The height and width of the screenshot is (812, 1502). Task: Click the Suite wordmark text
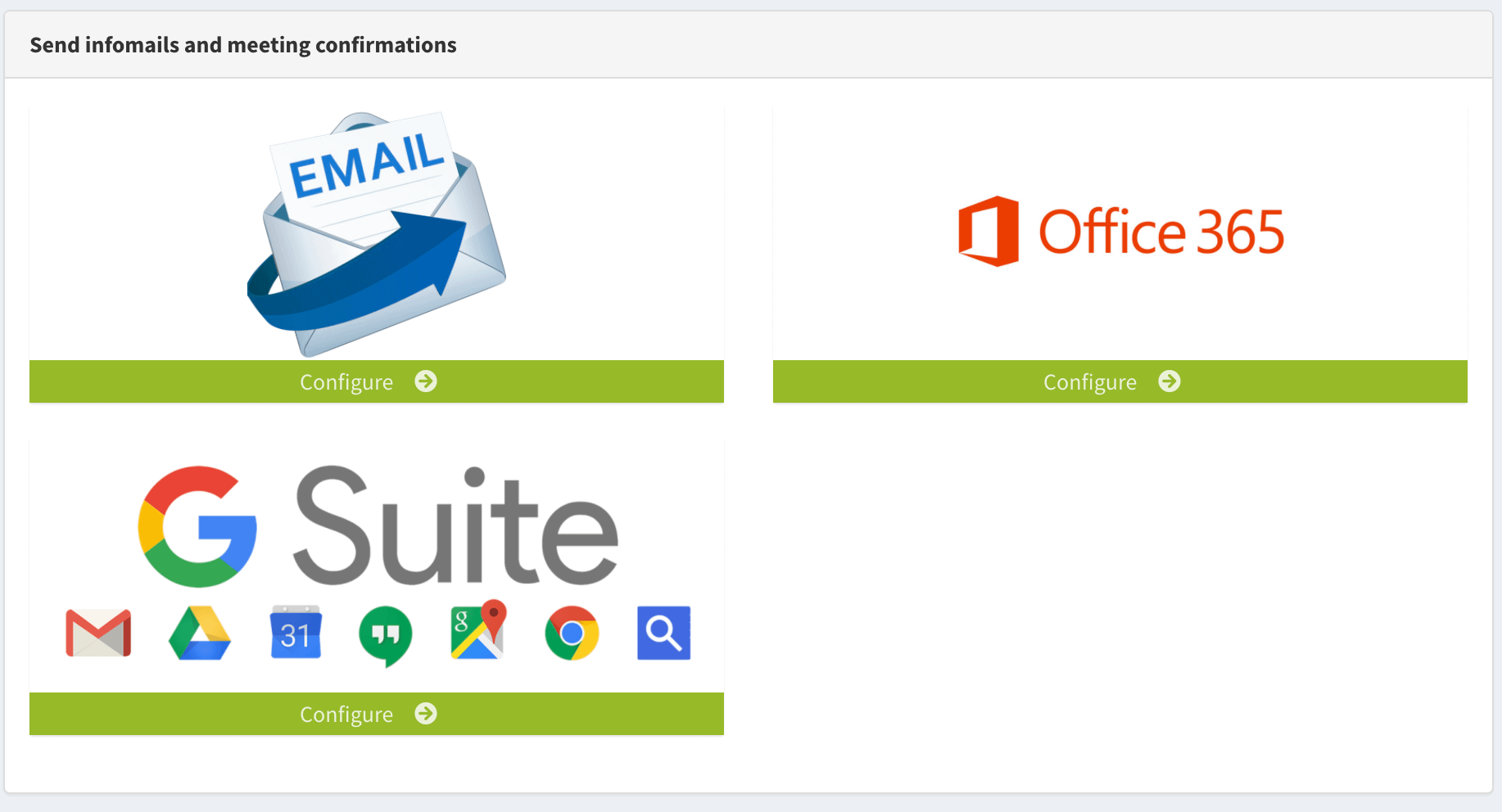pyautogui.click(x=455, y=526)
